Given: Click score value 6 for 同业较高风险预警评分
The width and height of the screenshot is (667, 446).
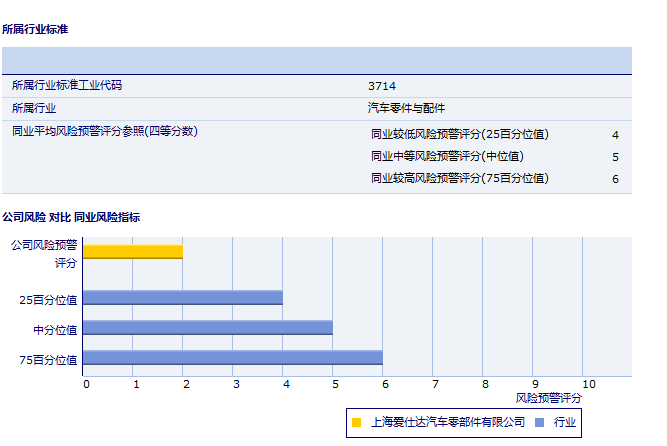Looking at the screenshot, I should pos(615,179).
